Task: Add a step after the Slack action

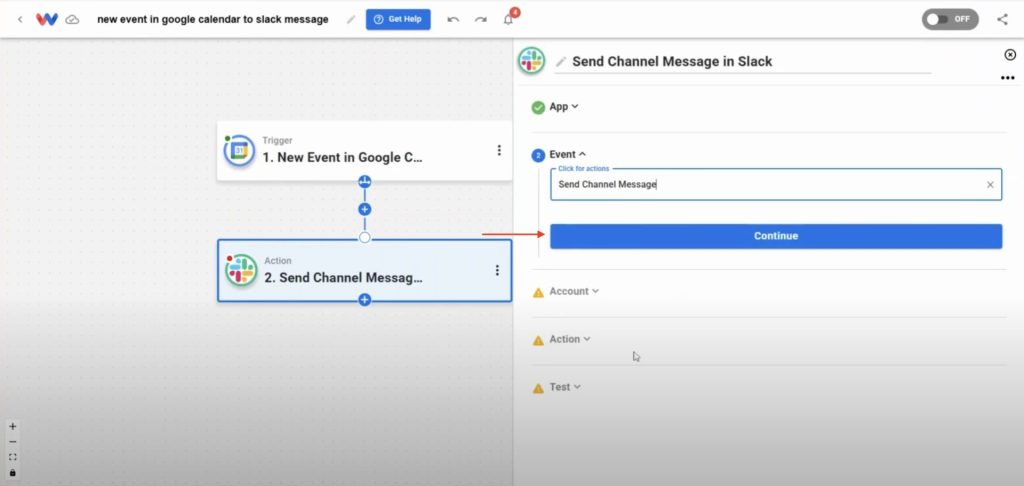Action: 364,300
